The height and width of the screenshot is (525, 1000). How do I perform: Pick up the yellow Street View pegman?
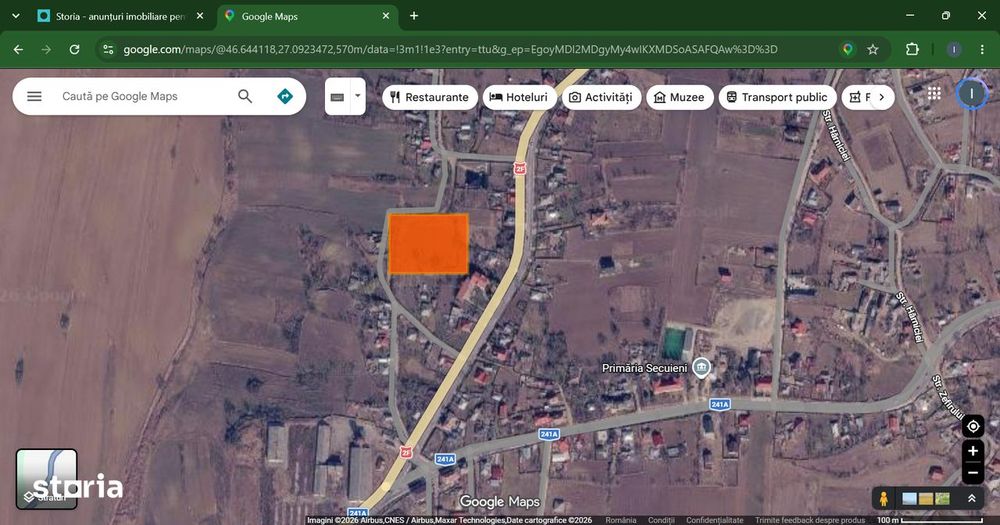(883, 499)
